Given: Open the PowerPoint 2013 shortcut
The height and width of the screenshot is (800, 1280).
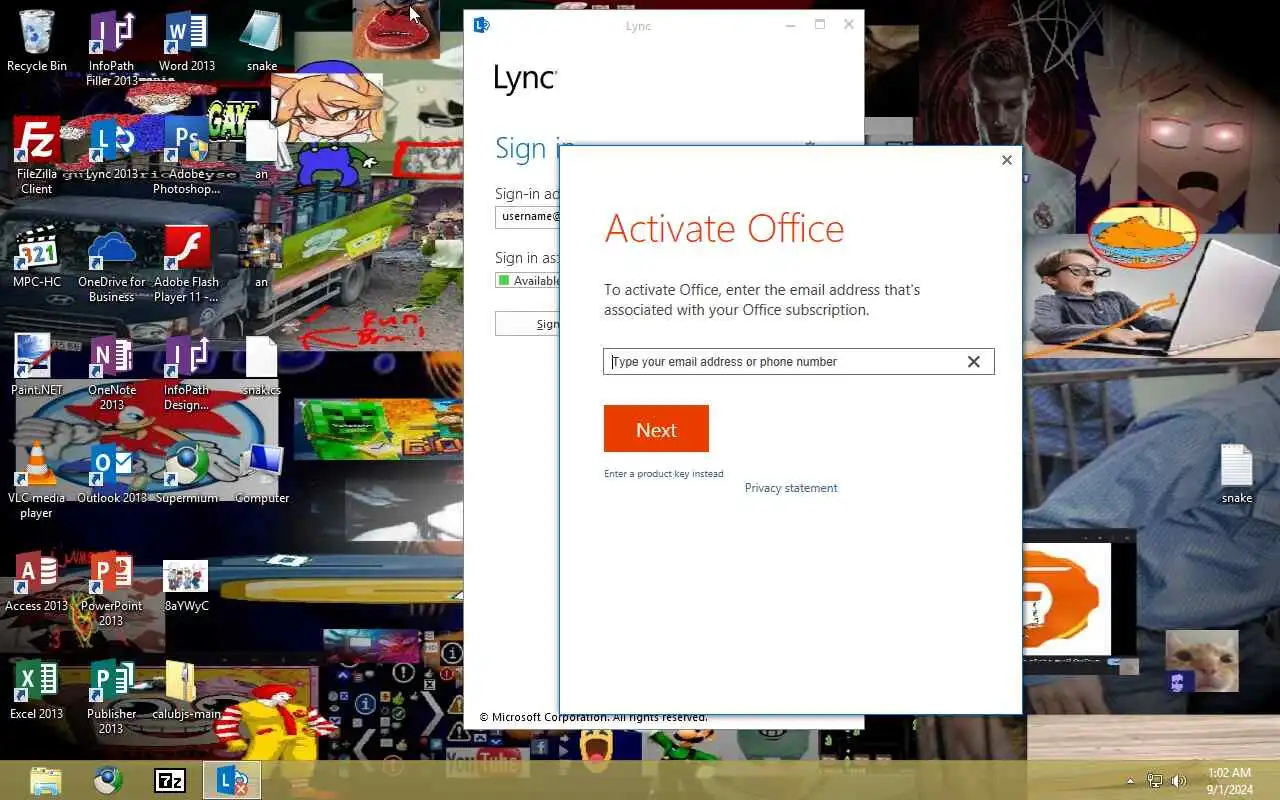Looking at the screenshot, I should tap(111, 588).
